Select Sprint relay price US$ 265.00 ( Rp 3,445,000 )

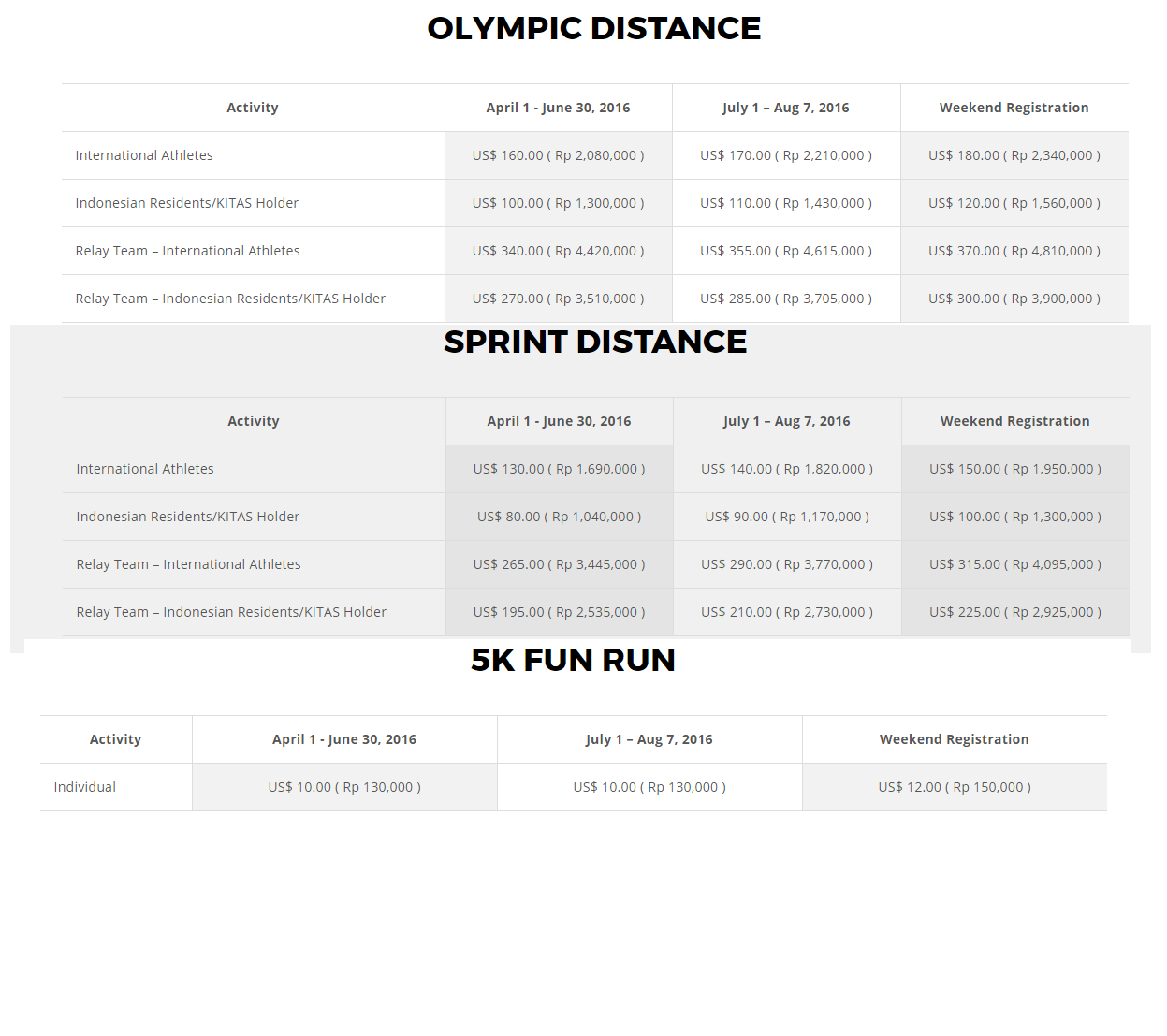tap(559, 564)
